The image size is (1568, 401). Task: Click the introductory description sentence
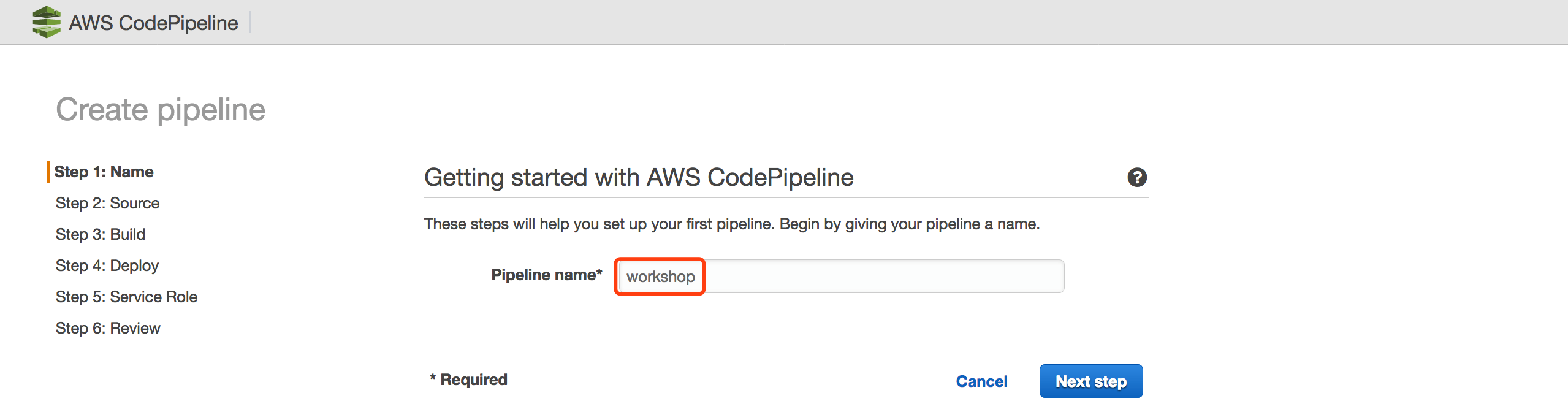coord(731,224)
